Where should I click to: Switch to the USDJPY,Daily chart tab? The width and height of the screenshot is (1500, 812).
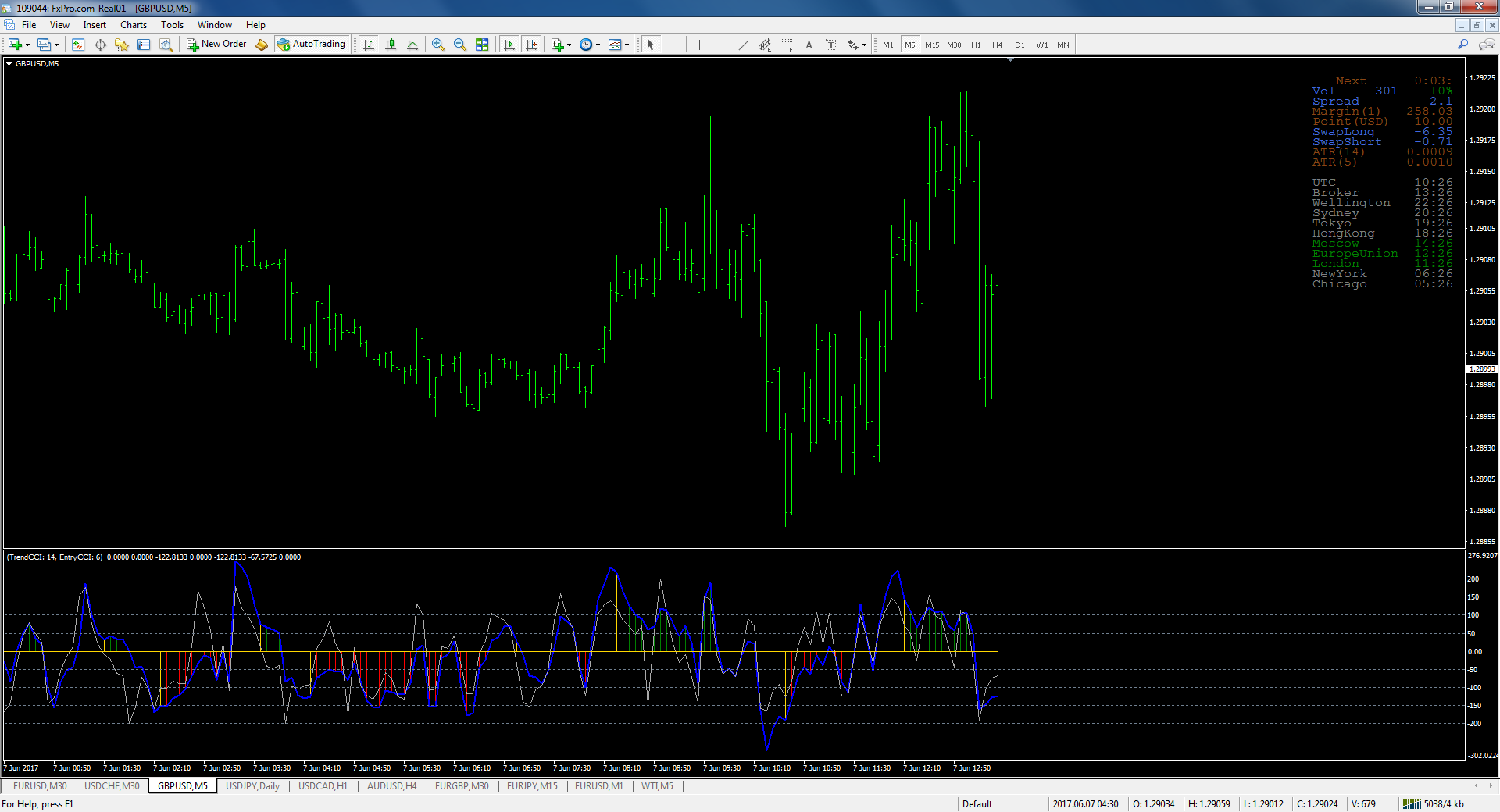252,786
